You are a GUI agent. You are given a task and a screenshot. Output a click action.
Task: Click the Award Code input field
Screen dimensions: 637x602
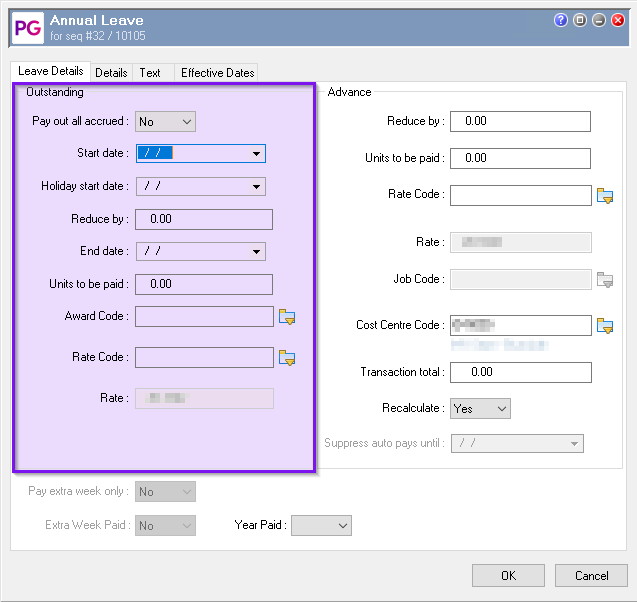pyautogui.click(x=204, y=317)
